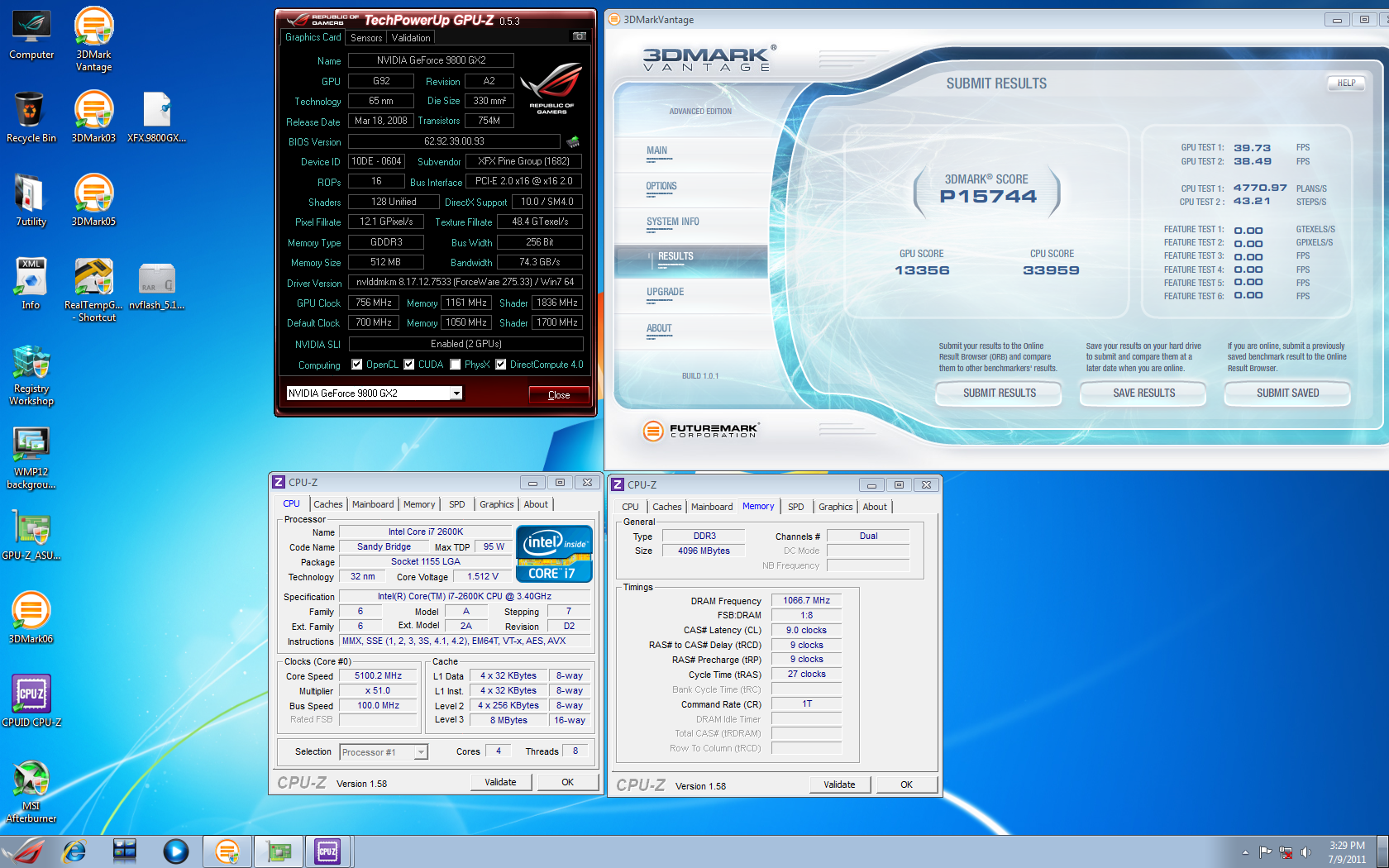
Task: Click the GPU-Z screenshot camera icon
Action: [580, 36]
